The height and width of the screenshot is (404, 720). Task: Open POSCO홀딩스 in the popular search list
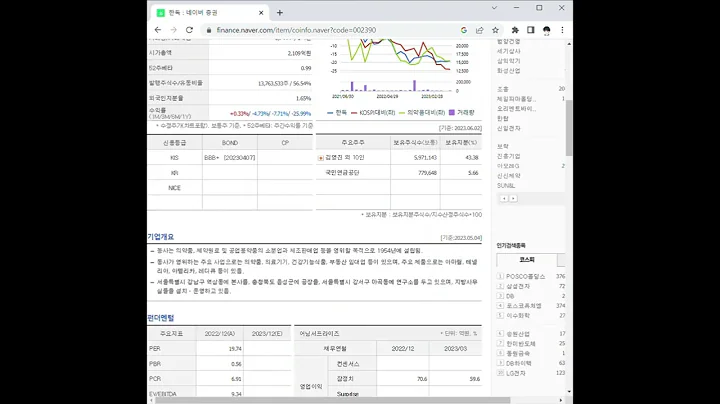pos(525,276)
